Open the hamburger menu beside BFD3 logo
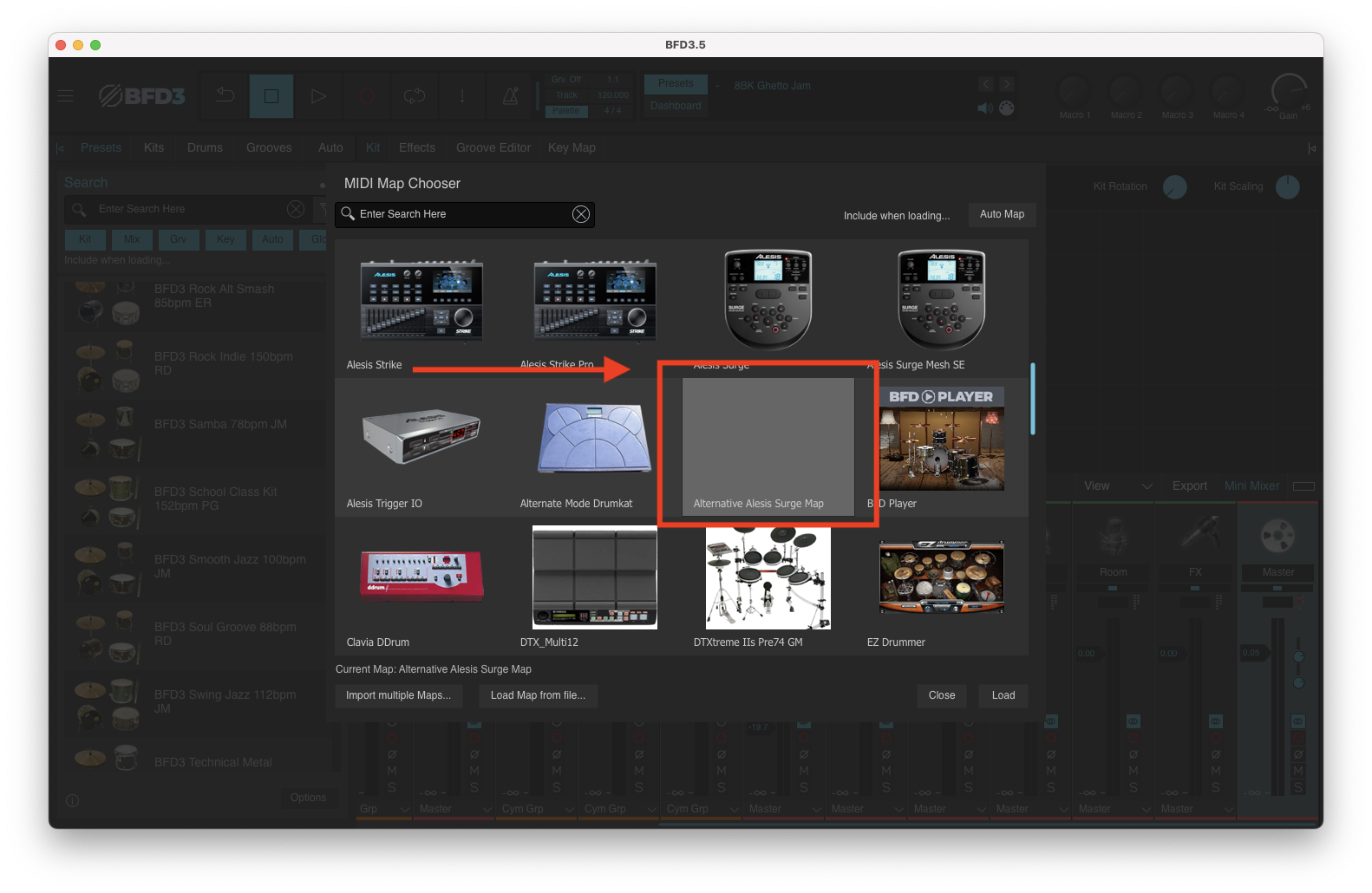Image resolution: width=1372 pixels, height=893 pixels. click(66, 96)
